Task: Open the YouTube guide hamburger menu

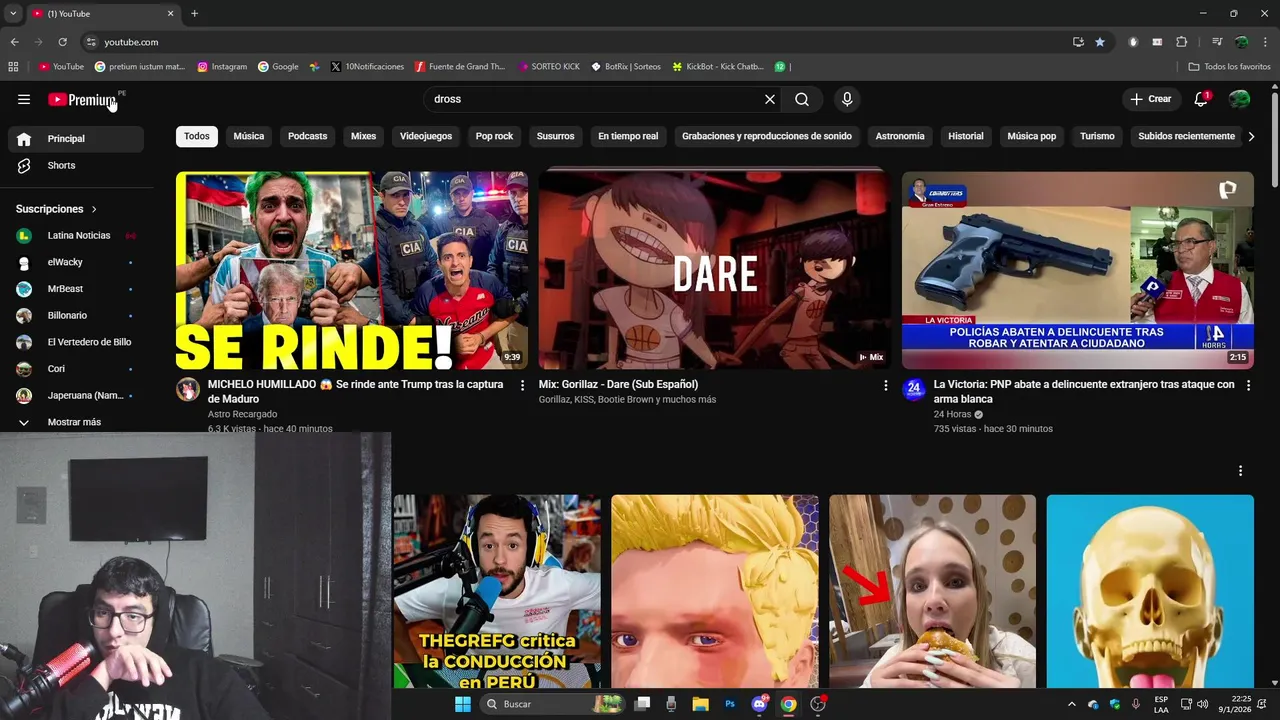Action: [x=24, y=99]
